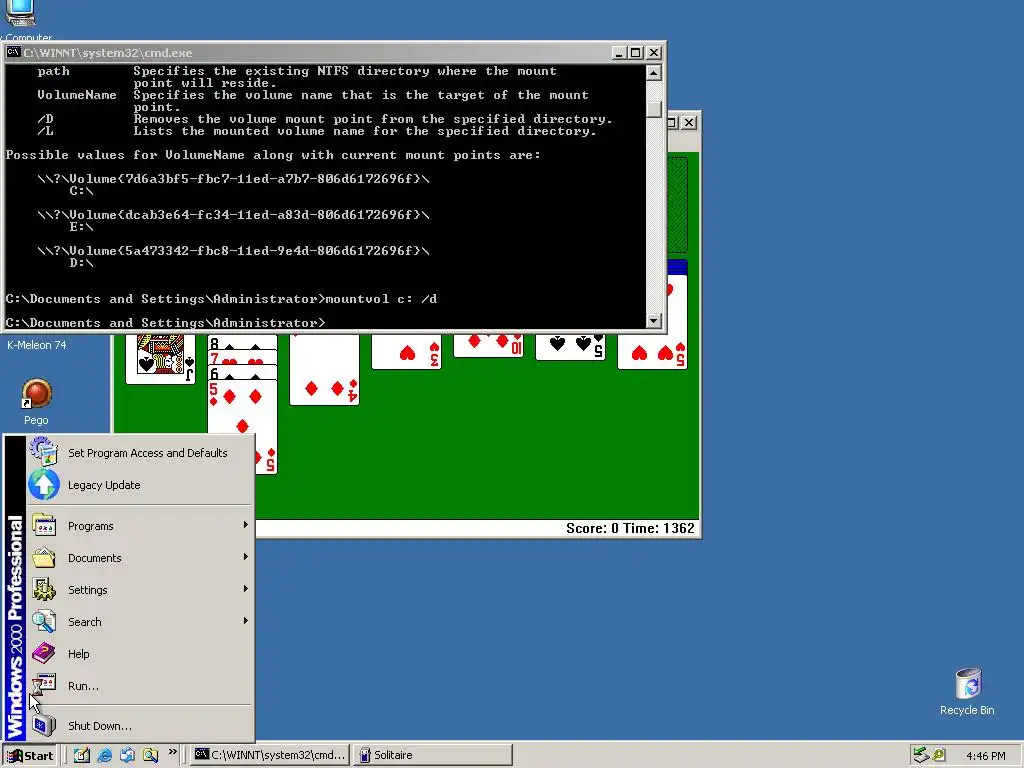Launch Internet Explorer from the quick launch bar

coord(104,755)
